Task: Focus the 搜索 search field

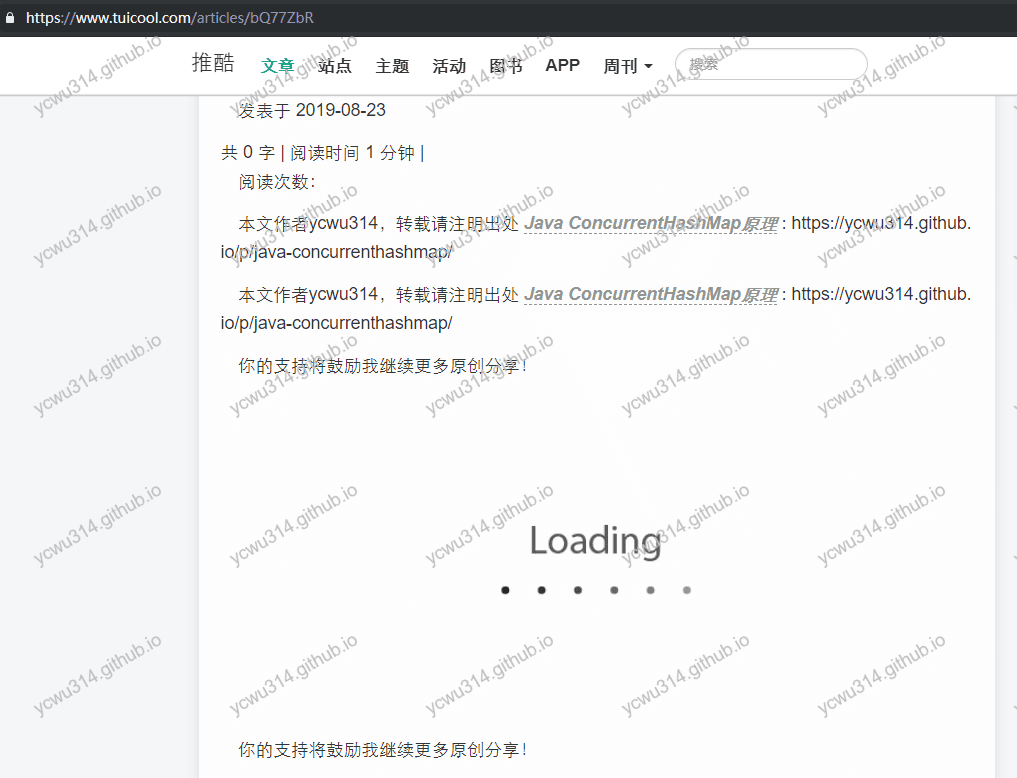Action: coord(770,63)
